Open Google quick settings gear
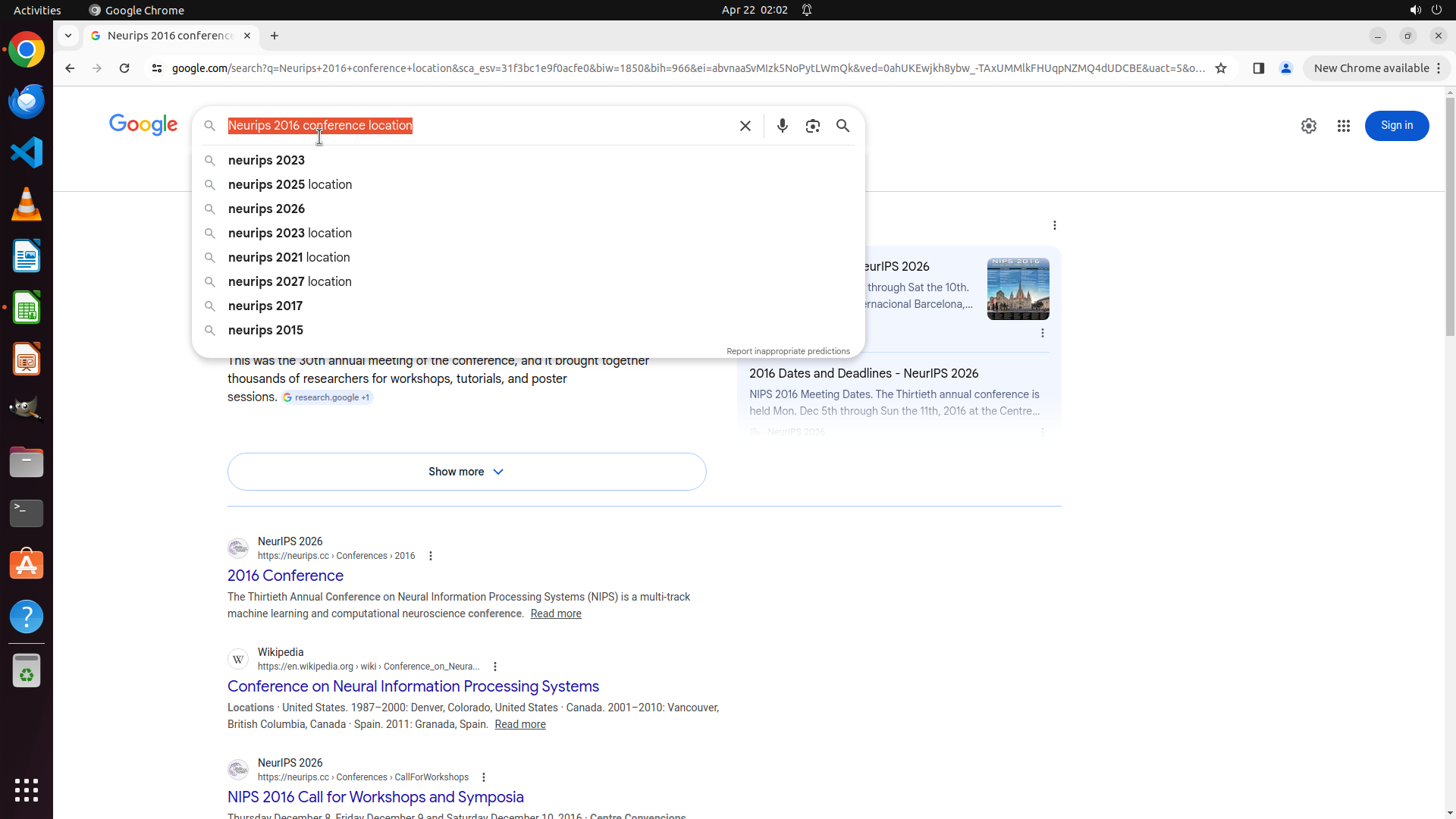The width and height of the screenshot is (1456, 819). tap(1308, 126)
